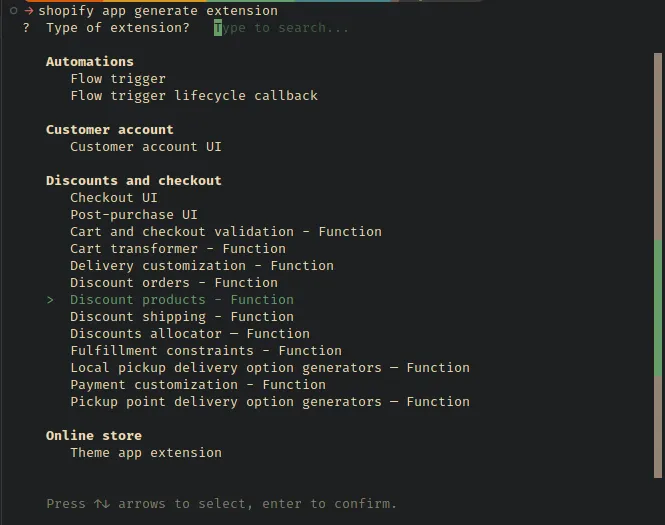Focus the Type to search field

click(x=281, y=28)
